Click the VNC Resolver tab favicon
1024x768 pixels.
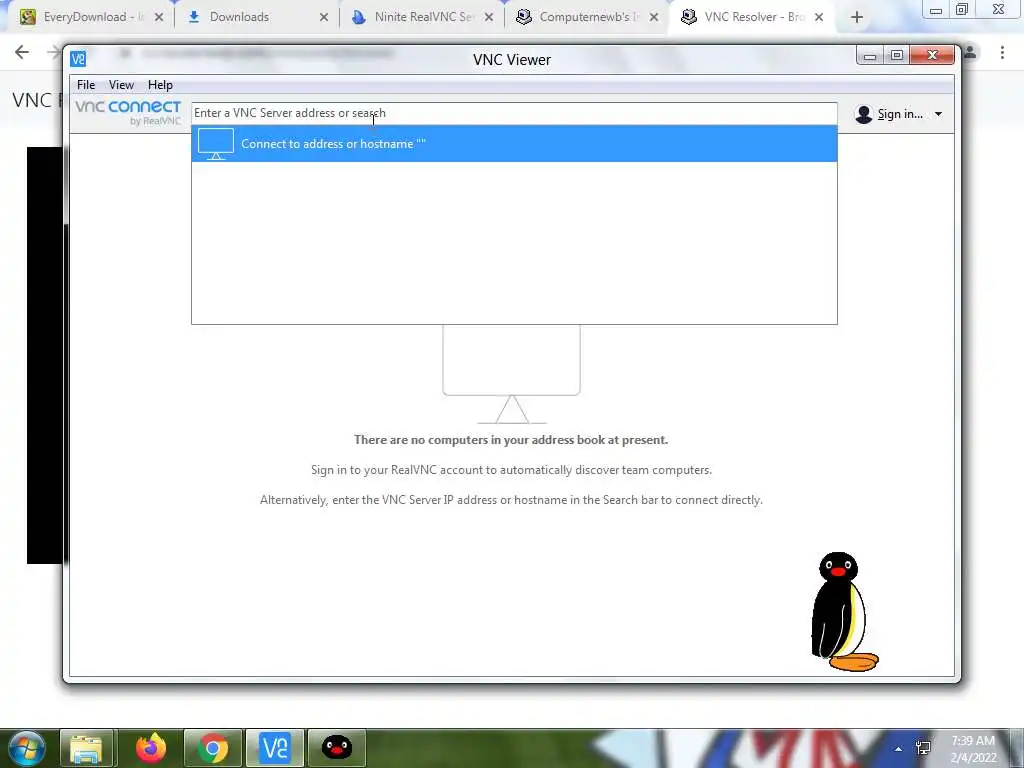pyautogui.click(x=689, y=17)
